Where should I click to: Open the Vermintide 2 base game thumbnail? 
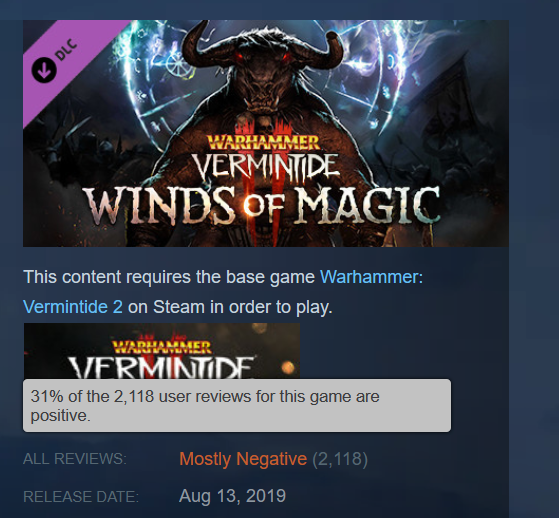(x=162, y=351)
